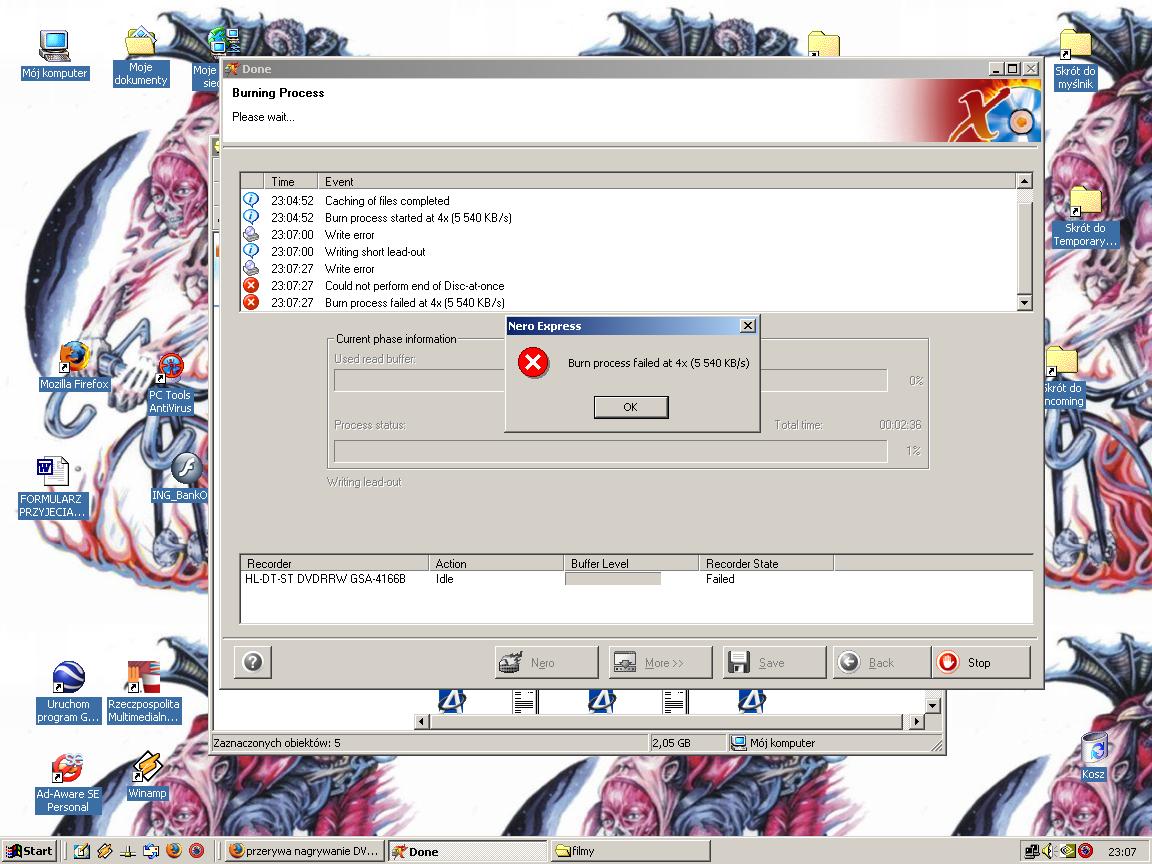Image resolution: width=1152 pixels, height=864 pixels.
Task: Select the 'Caching of files completed' log entry
Action: (x=628, y=201)
